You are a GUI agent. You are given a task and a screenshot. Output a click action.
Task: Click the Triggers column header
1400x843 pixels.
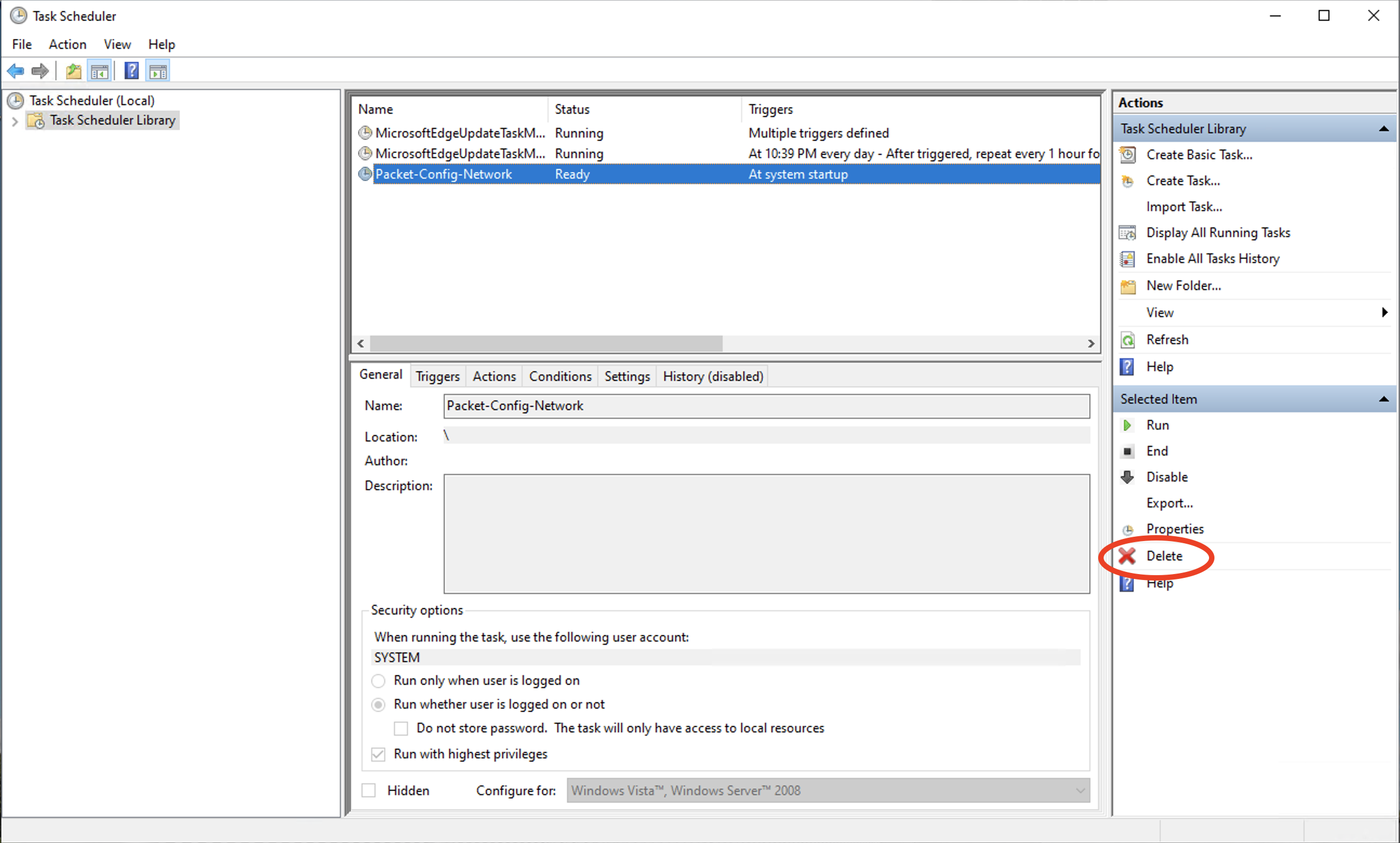click(921, 109)
